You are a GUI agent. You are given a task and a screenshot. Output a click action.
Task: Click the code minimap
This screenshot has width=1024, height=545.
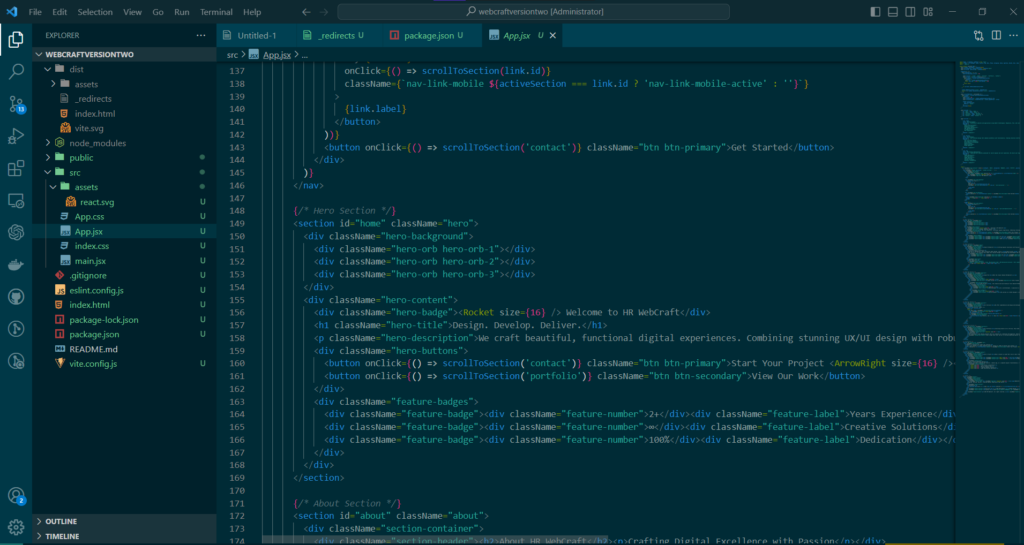coord(987,228)
